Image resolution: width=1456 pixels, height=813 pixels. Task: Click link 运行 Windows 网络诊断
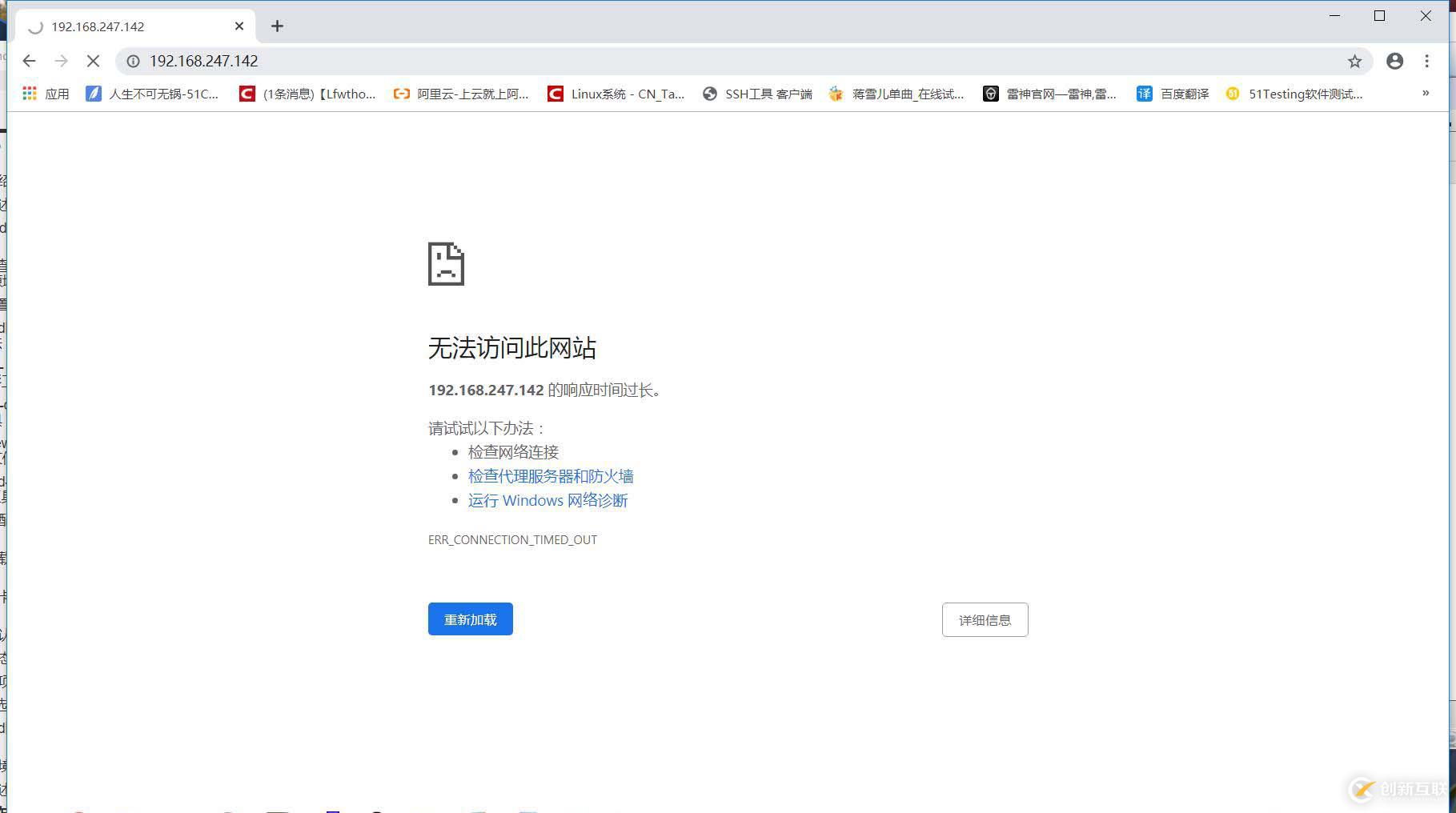548,500
